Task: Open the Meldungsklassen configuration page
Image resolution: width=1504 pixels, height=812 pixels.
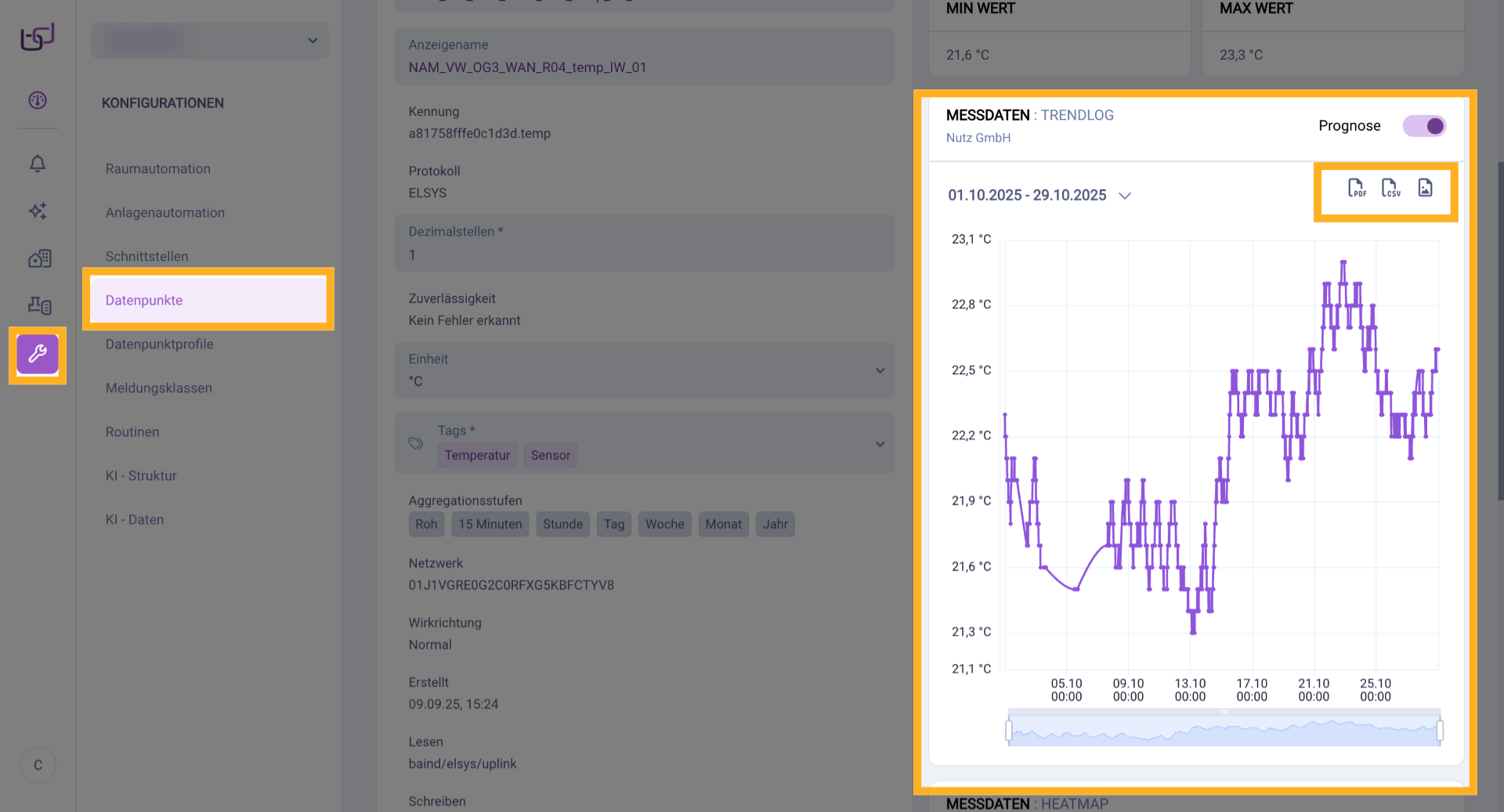Action: [159, 388]
